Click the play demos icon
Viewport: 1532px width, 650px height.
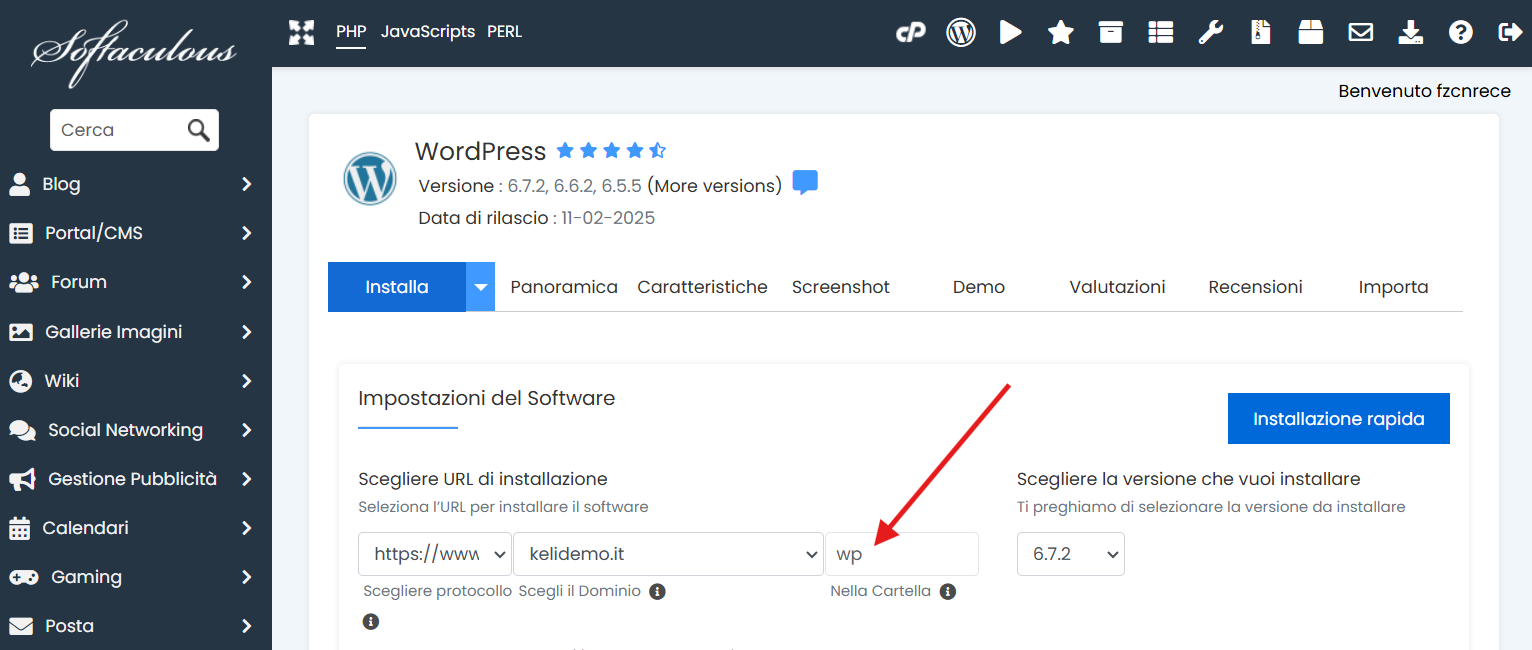[x=1010, y=33]
